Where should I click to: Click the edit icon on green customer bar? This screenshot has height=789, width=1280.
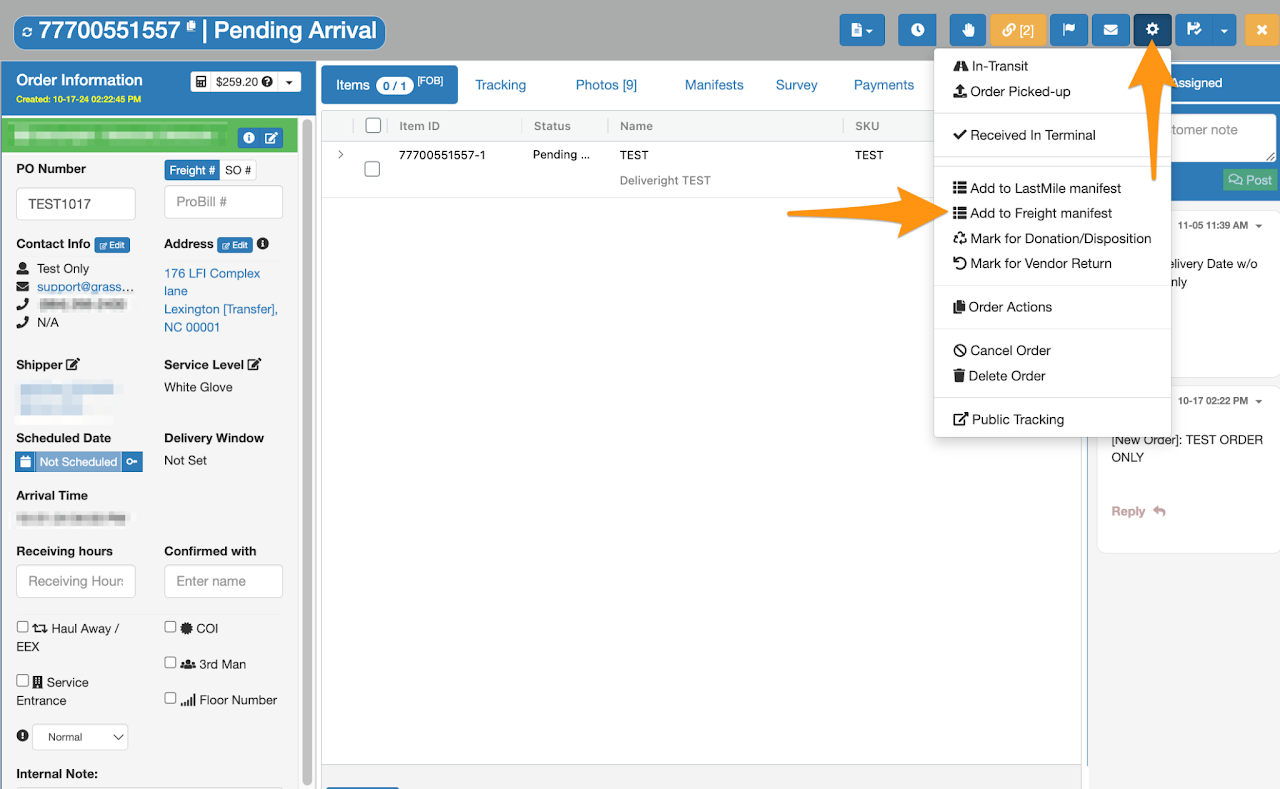tap(271, 137)
